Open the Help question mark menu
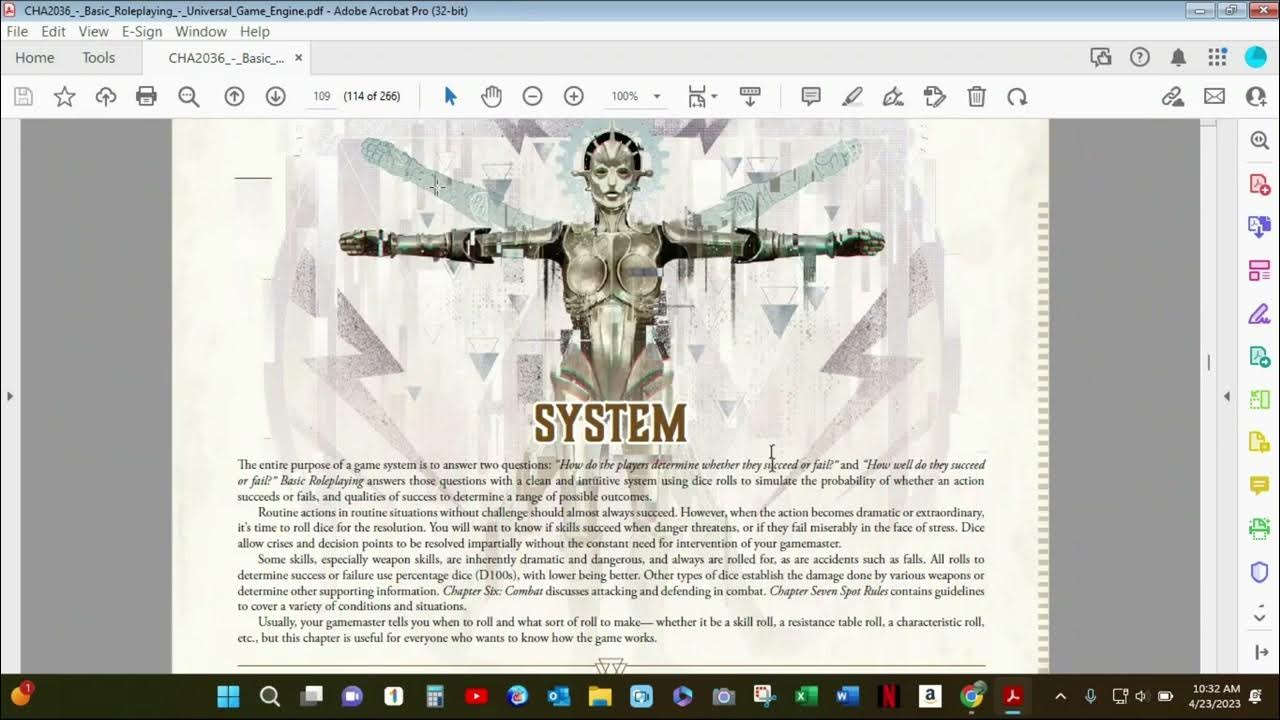Screen dimensions: 1280x720 [1140, 57]
